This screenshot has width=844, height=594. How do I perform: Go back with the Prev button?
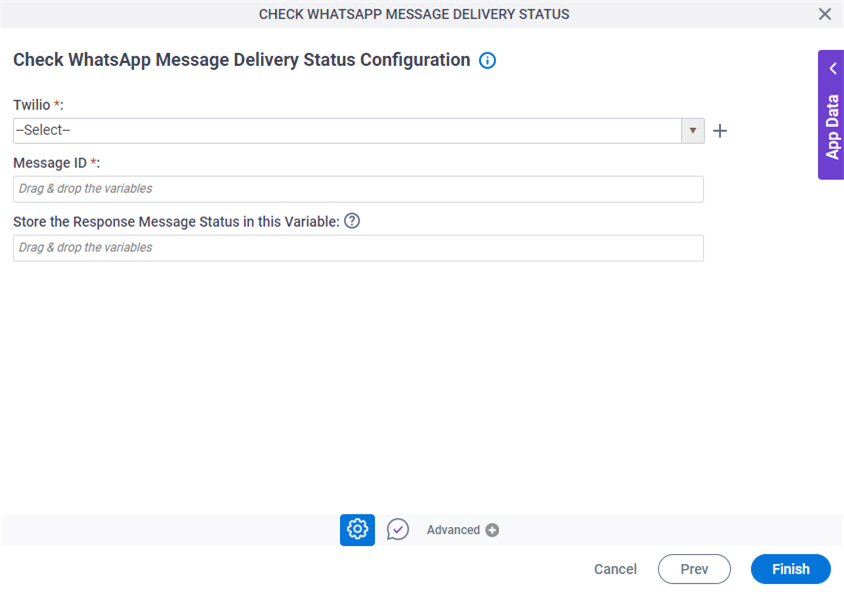[x=694, y=569]
